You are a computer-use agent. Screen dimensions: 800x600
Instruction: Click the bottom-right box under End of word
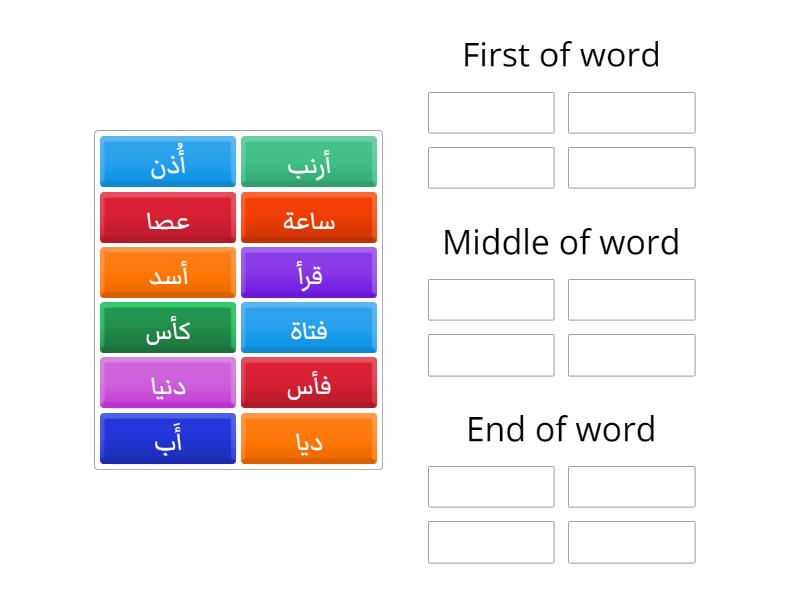(631, 542)
